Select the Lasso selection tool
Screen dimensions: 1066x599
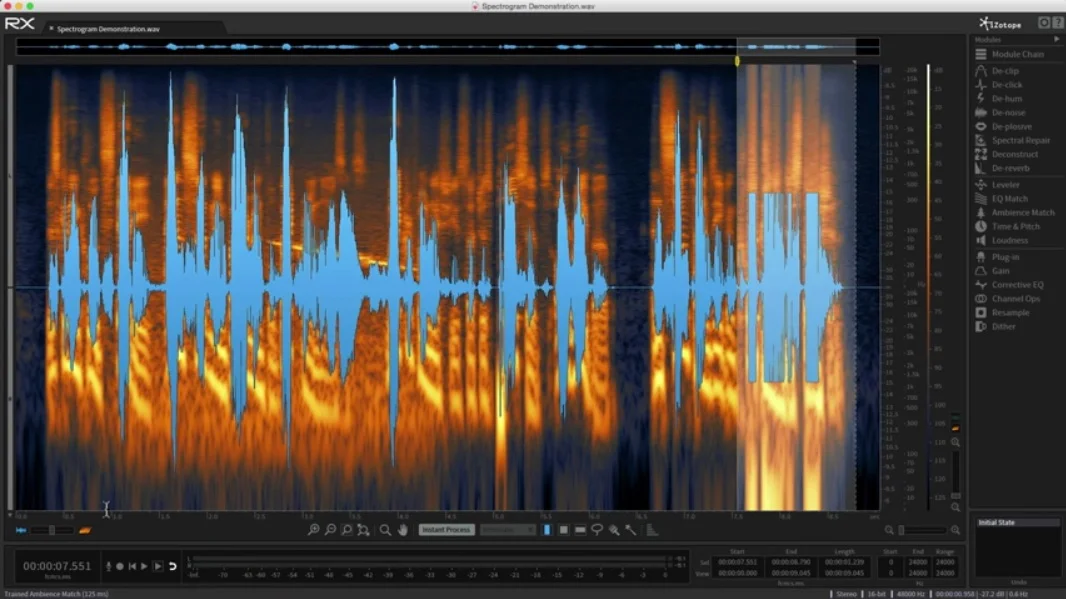pos(597,530)
